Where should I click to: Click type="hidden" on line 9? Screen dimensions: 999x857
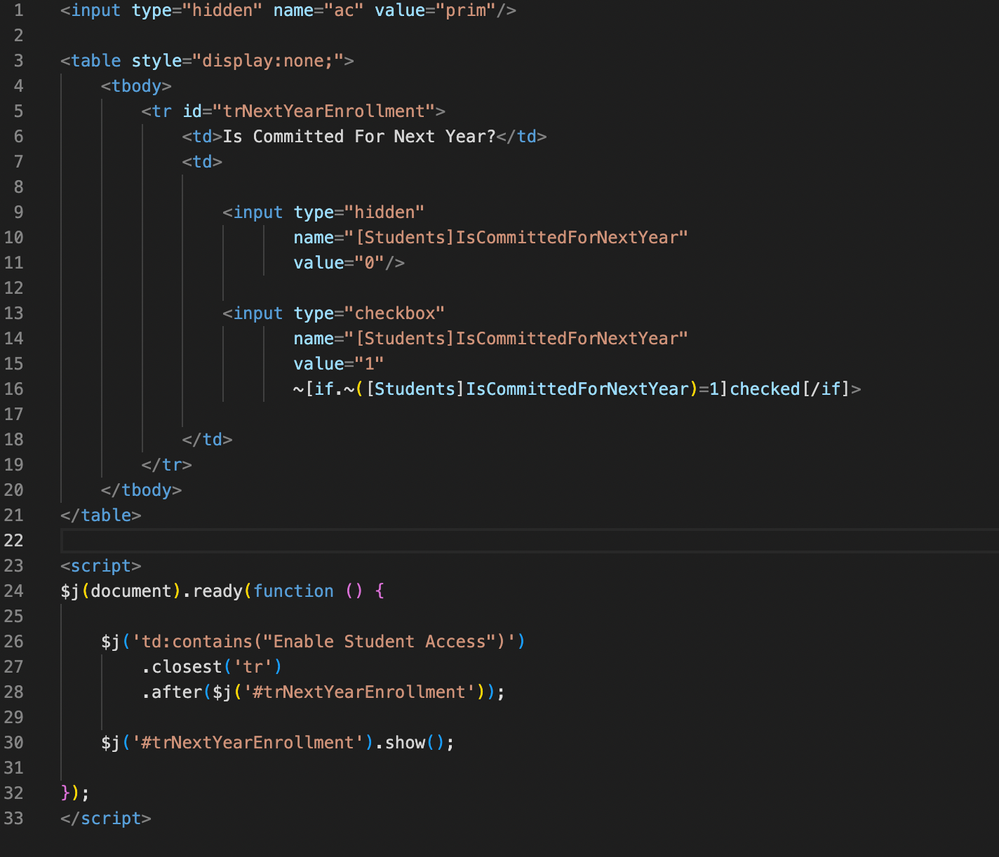coord(359,212)
